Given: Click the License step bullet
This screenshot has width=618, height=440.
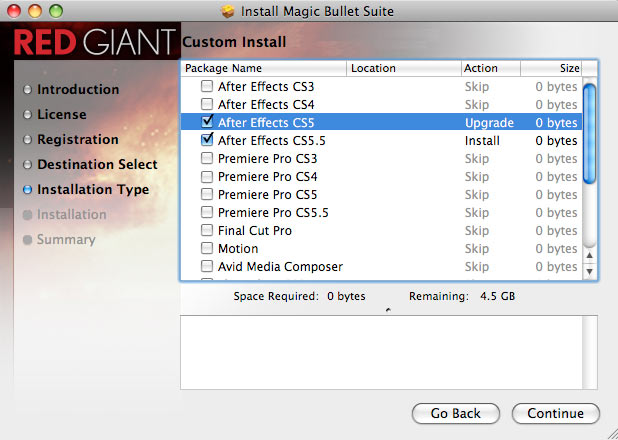Looking at the screenshot, I should click(x=27, y=115).
